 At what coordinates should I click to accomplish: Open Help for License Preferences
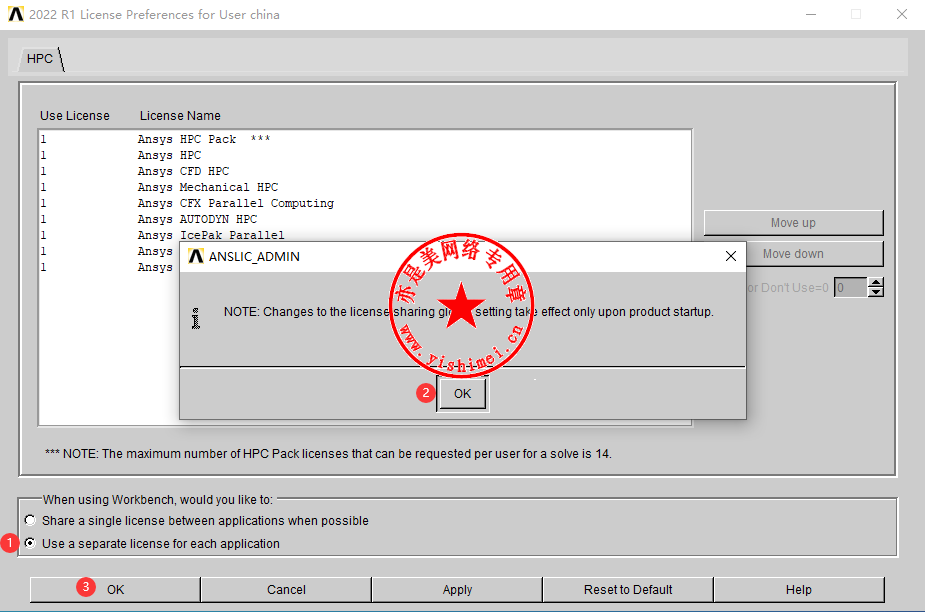pyautogui.click(x=799, y=590)
